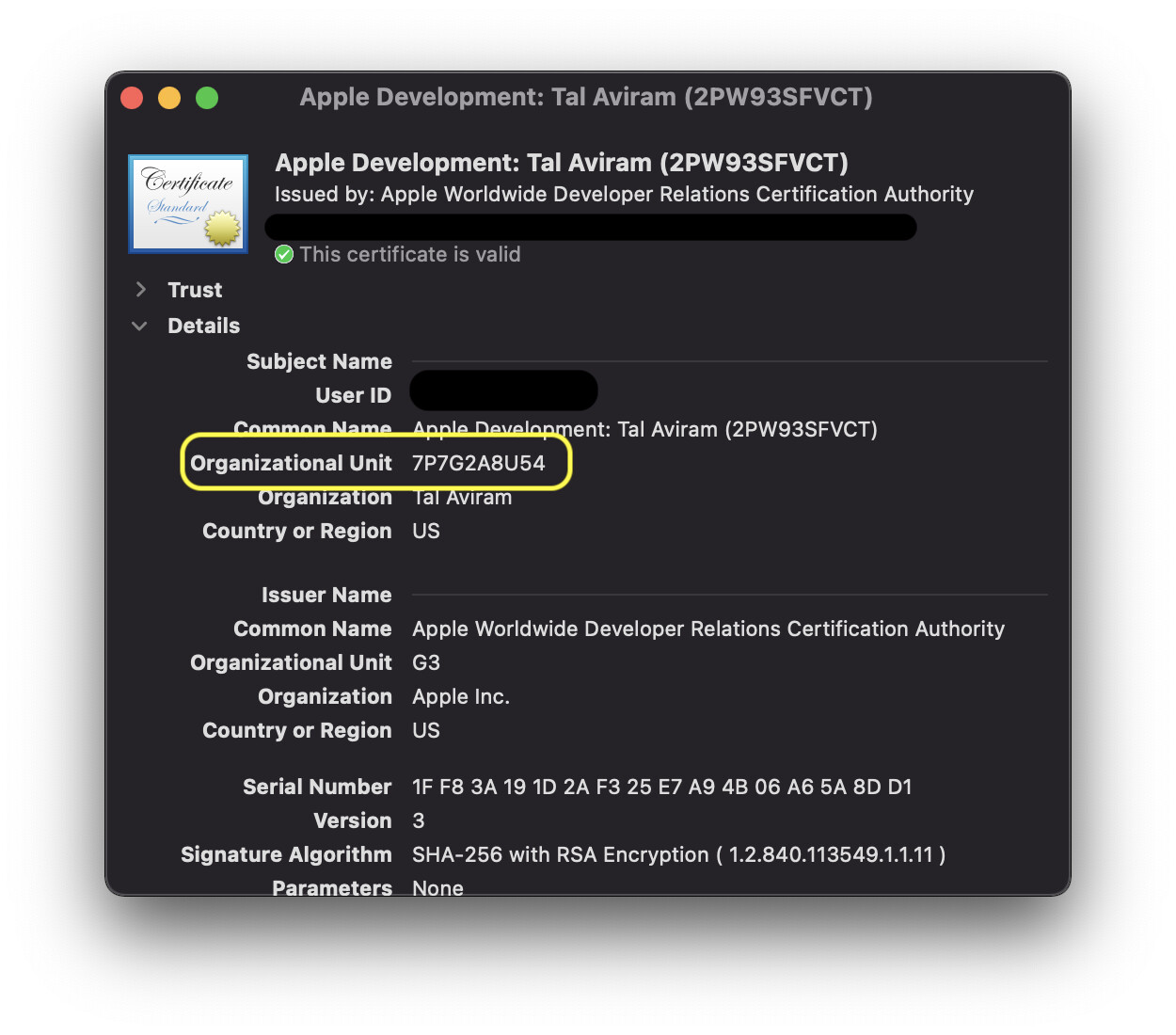Click the Subject Name header
Image resolution: width=1176 pixels, height=1035 pixels.
(319, 361)
